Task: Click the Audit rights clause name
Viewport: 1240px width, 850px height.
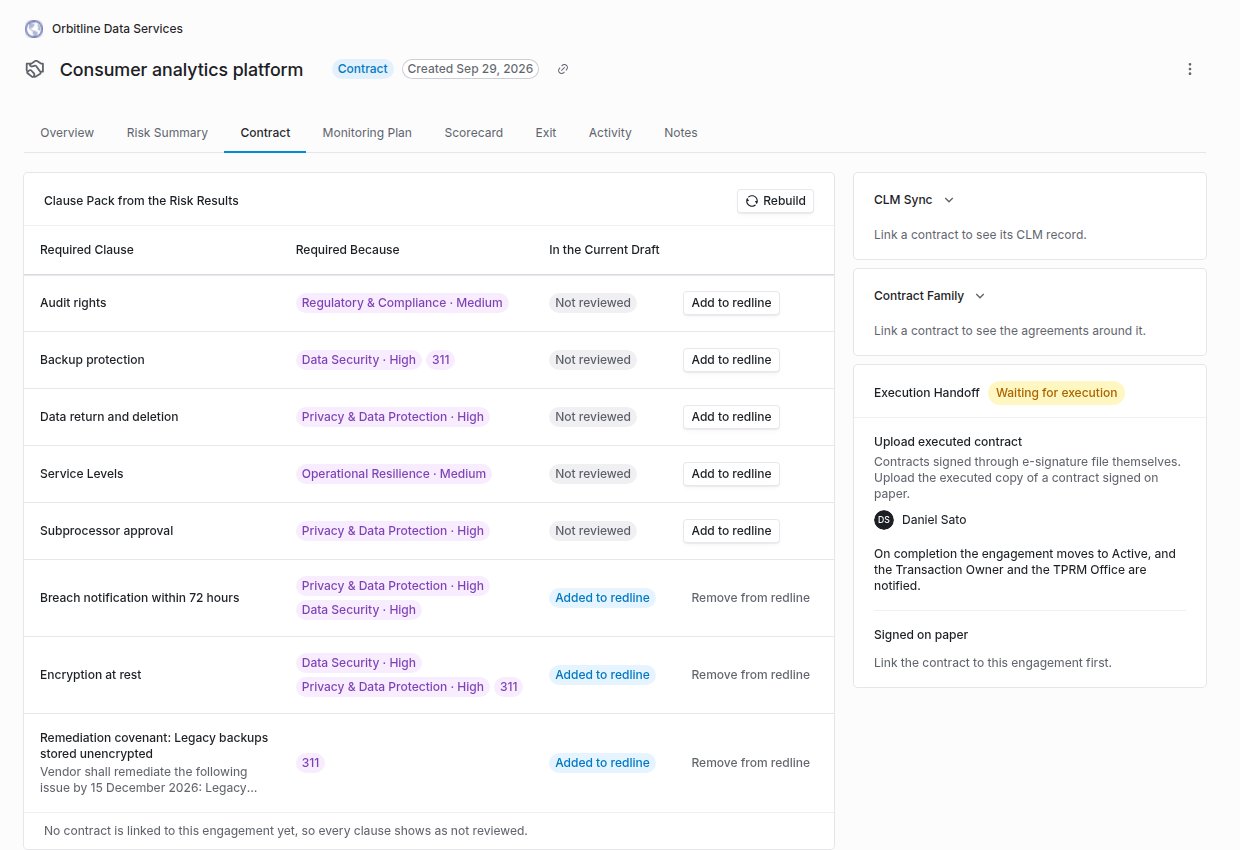Action: point(73,303)
